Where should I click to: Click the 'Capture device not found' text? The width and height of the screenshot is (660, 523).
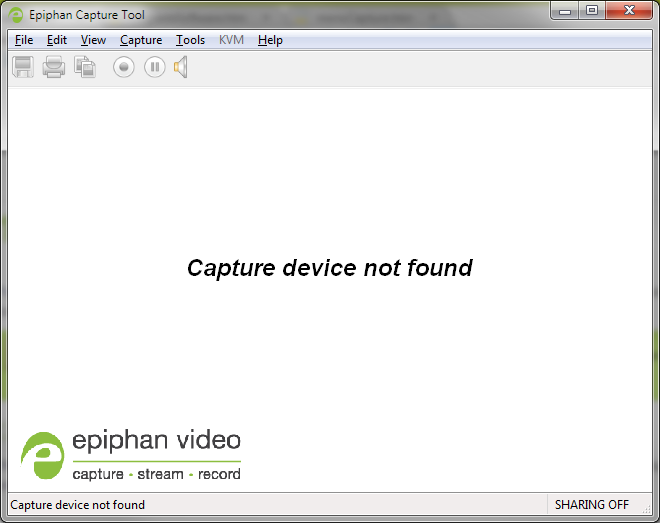(329, 268)
